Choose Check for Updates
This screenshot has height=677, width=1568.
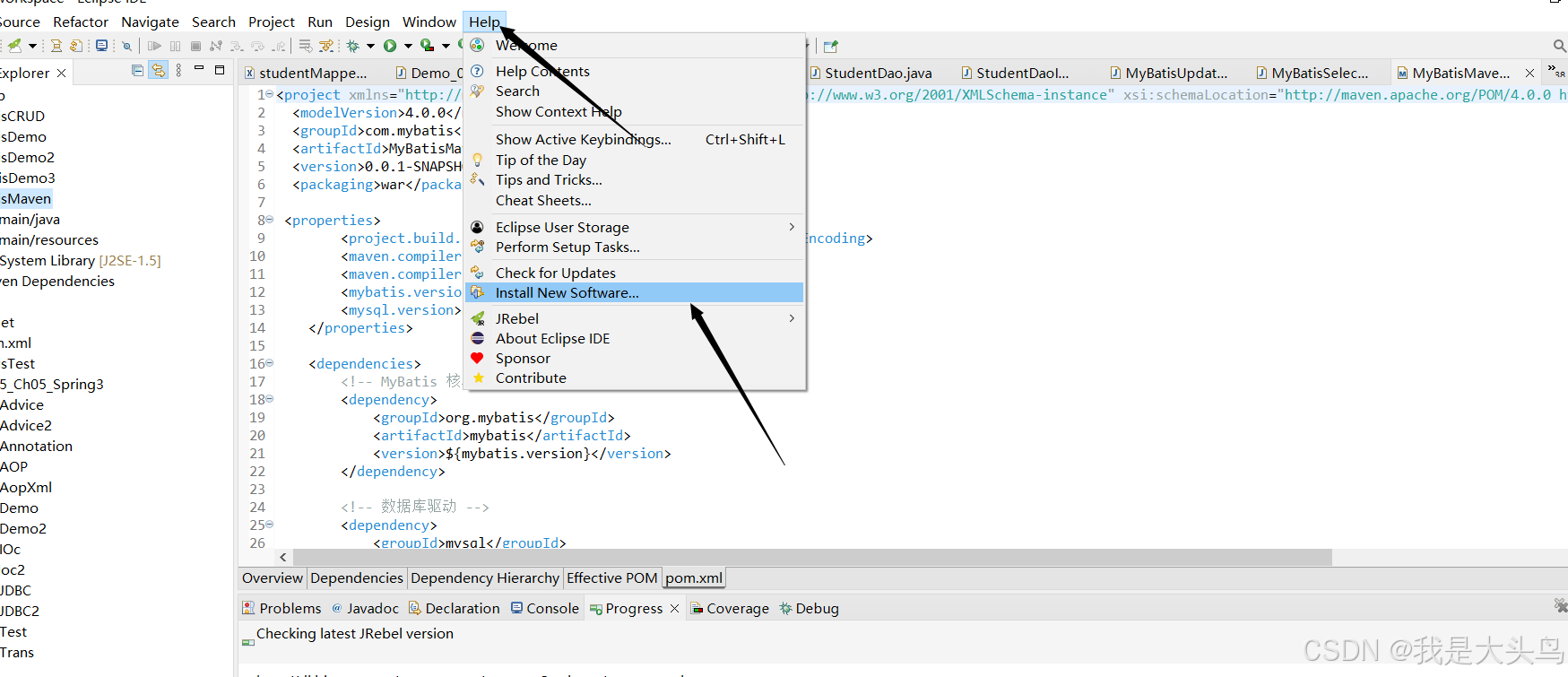(635, 273)
